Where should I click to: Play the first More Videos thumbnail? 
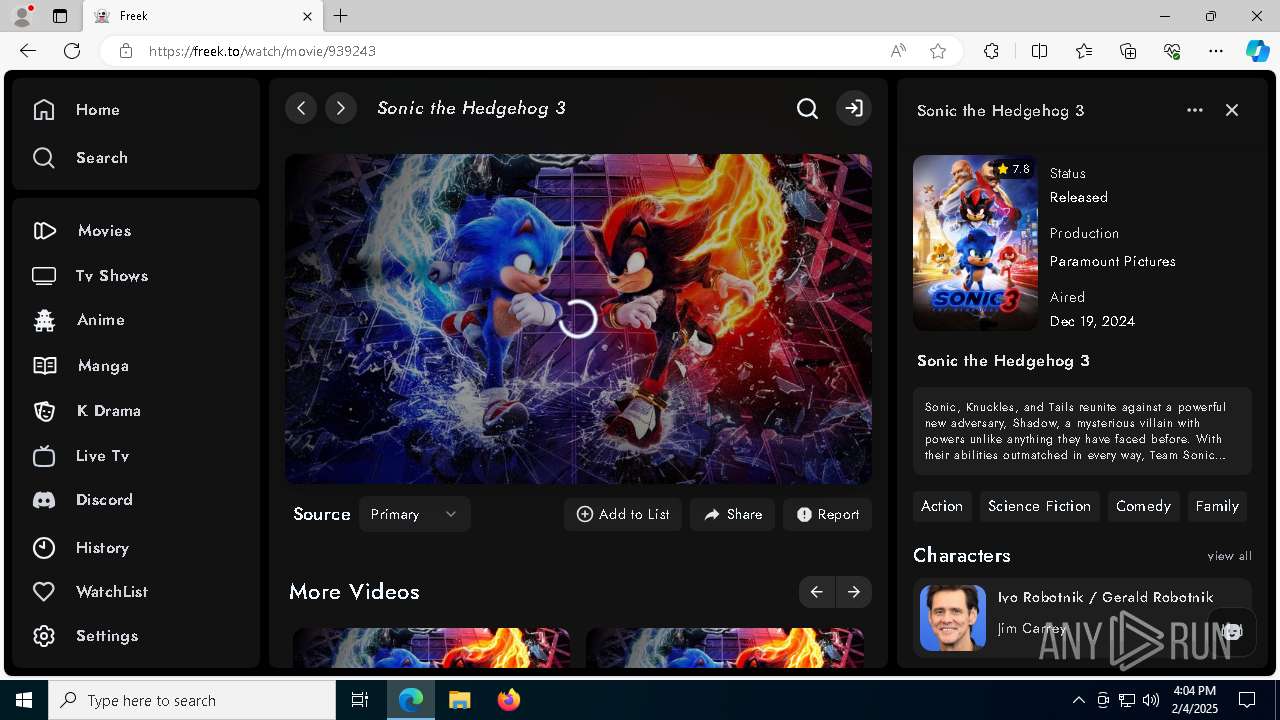(432, 648)
